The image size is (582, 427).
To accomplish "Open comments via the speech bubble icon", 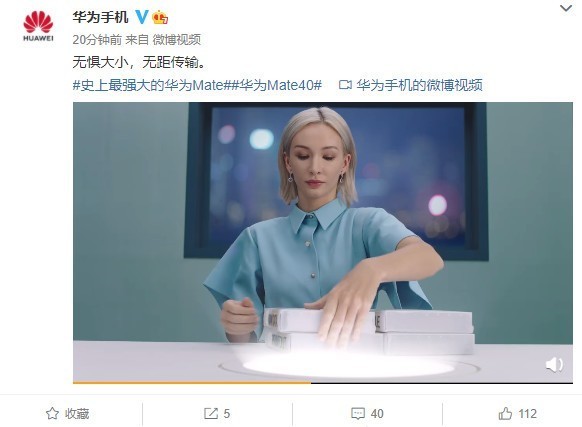I will [358, 414].
